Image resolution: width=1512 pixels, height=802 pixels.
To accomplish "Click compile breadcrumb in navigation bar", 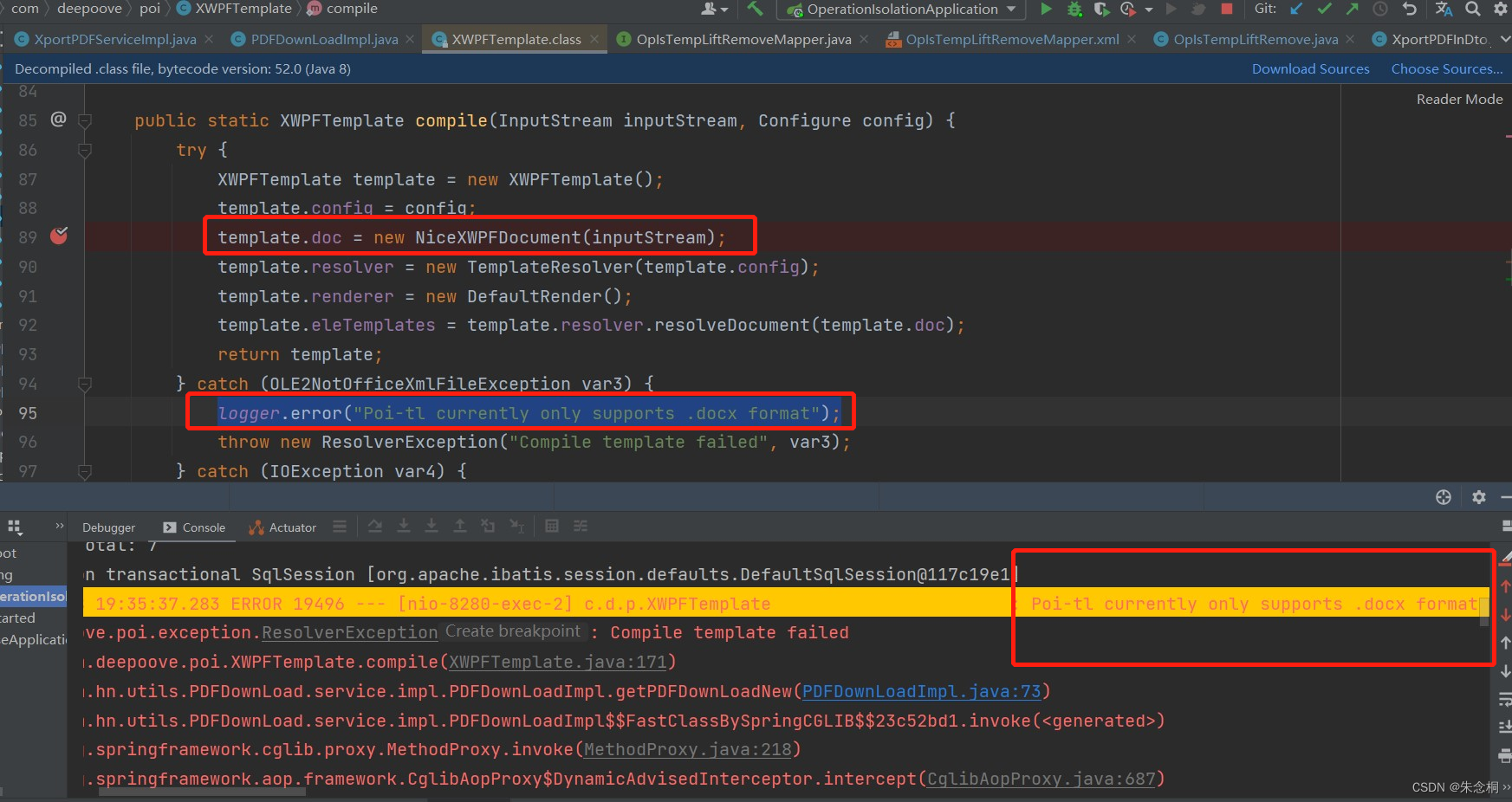I will [x=343, y=9].
